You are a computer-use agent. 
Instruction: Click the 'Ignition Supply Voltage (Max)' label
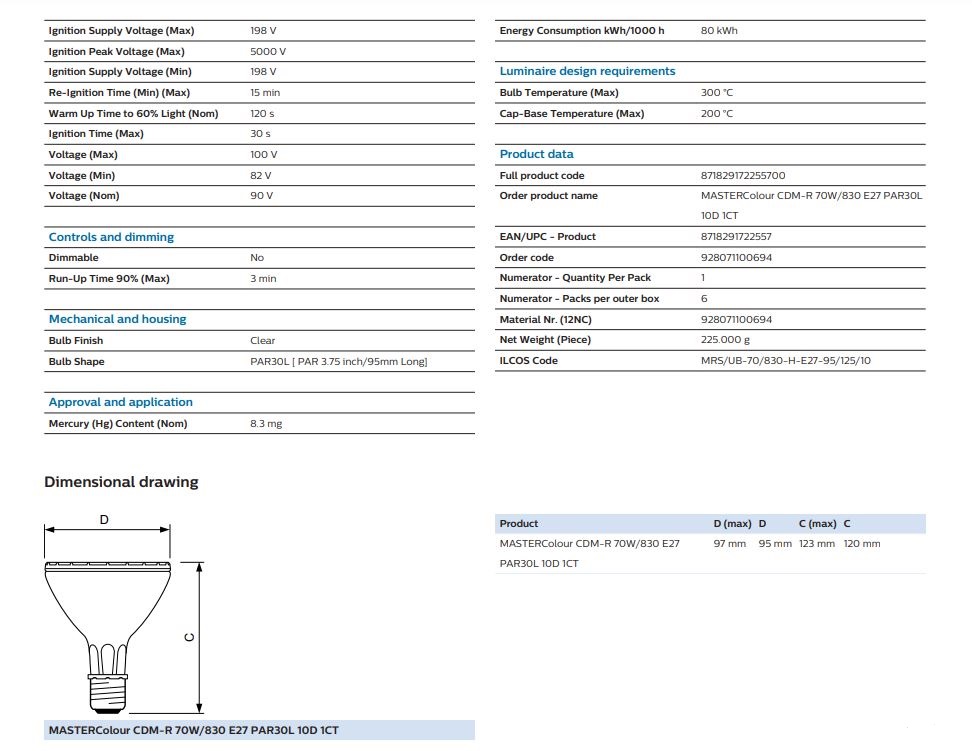[x=122, y=30]
